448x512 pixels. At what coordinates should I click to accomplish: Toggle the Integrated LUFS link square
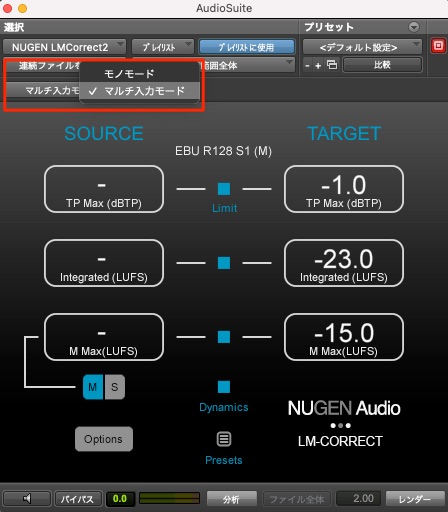pos(224,263)
